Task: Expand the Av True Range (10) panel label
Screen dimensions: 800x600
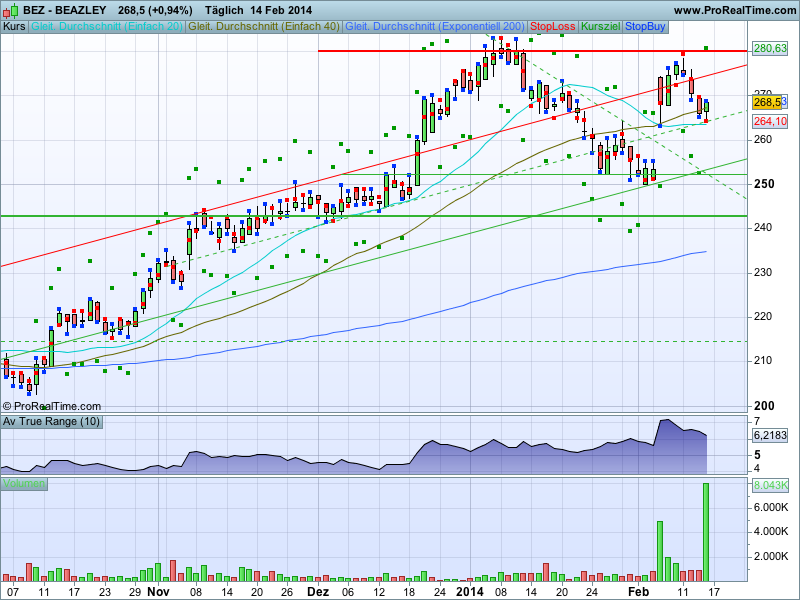Action: click(50, 421)
